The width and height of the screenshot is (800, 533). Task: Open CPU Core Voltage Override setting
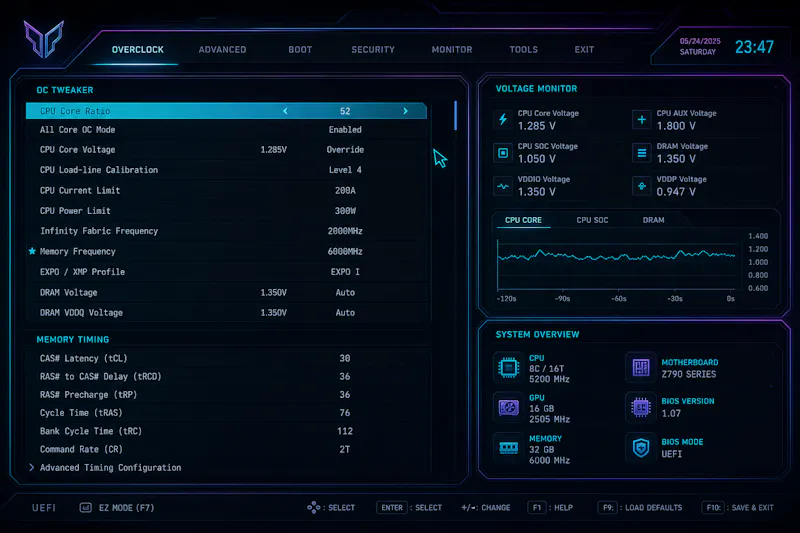click(345, 149)
